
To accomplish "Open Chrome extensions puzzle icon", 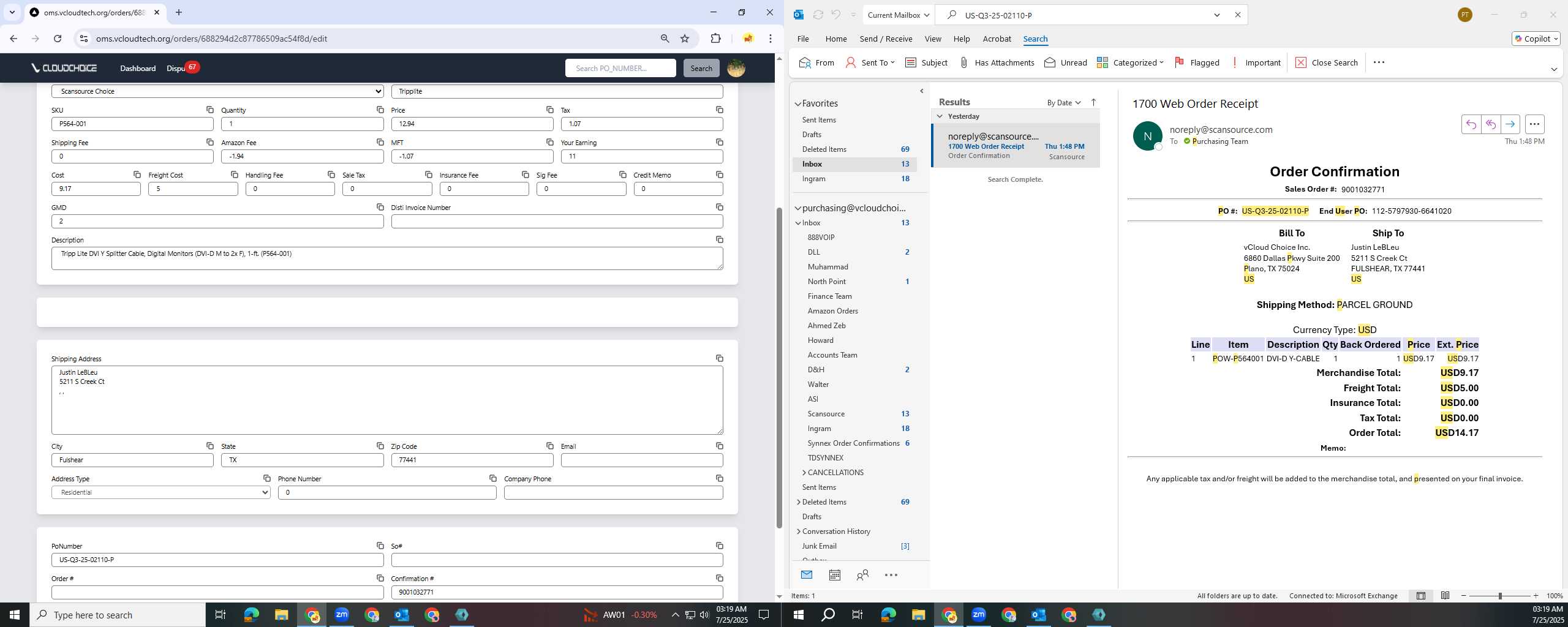I will (715, 39).
